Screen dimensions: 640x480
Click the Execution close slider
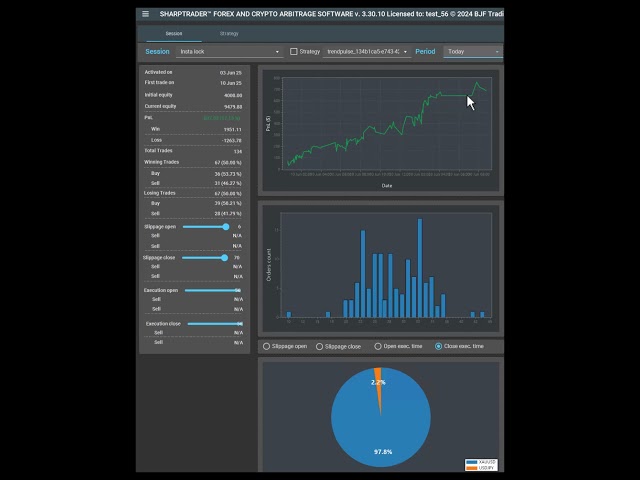point(215,324)
